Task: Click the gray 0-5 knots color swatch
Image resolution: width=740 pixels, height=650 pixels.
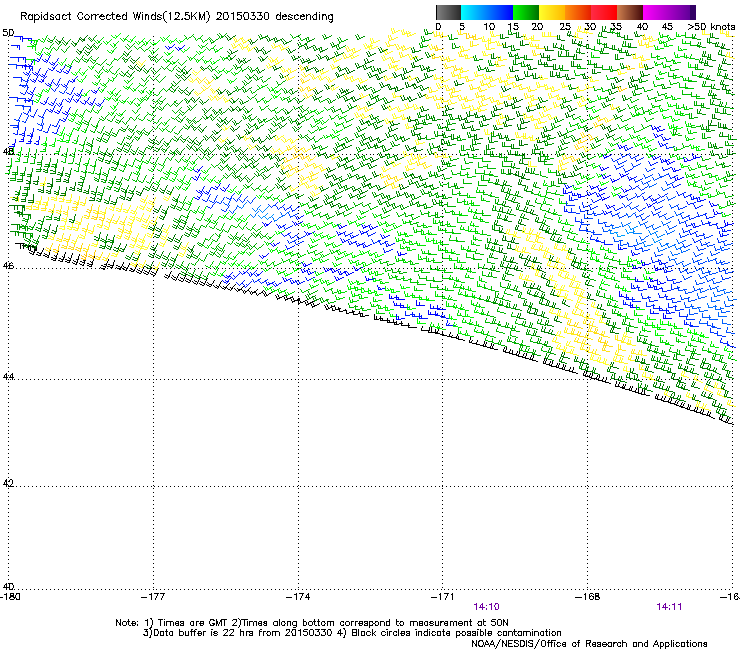Action: 448,12
